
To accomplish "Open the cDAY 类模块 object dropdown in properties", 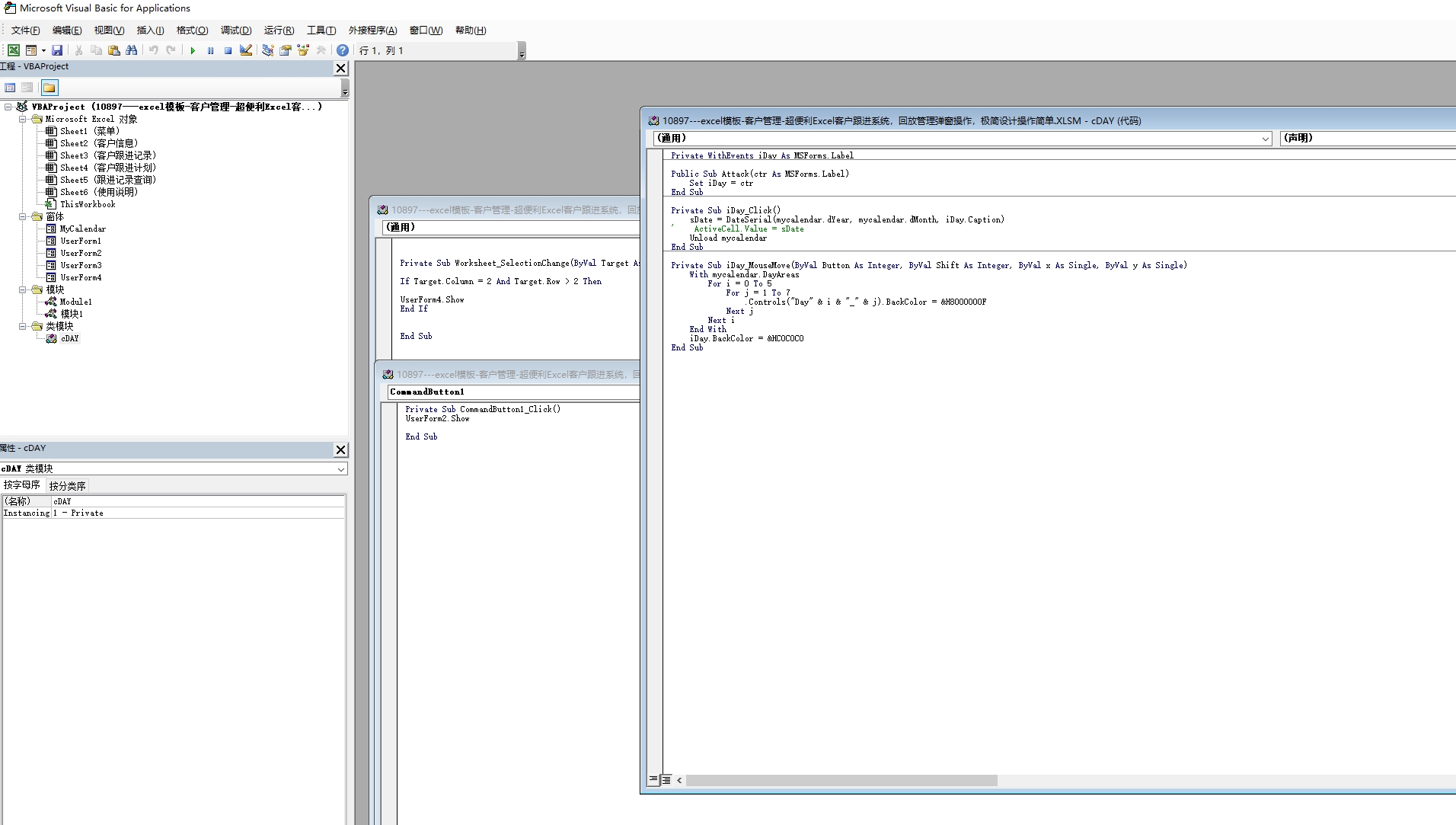I will (x=341, y=469).
